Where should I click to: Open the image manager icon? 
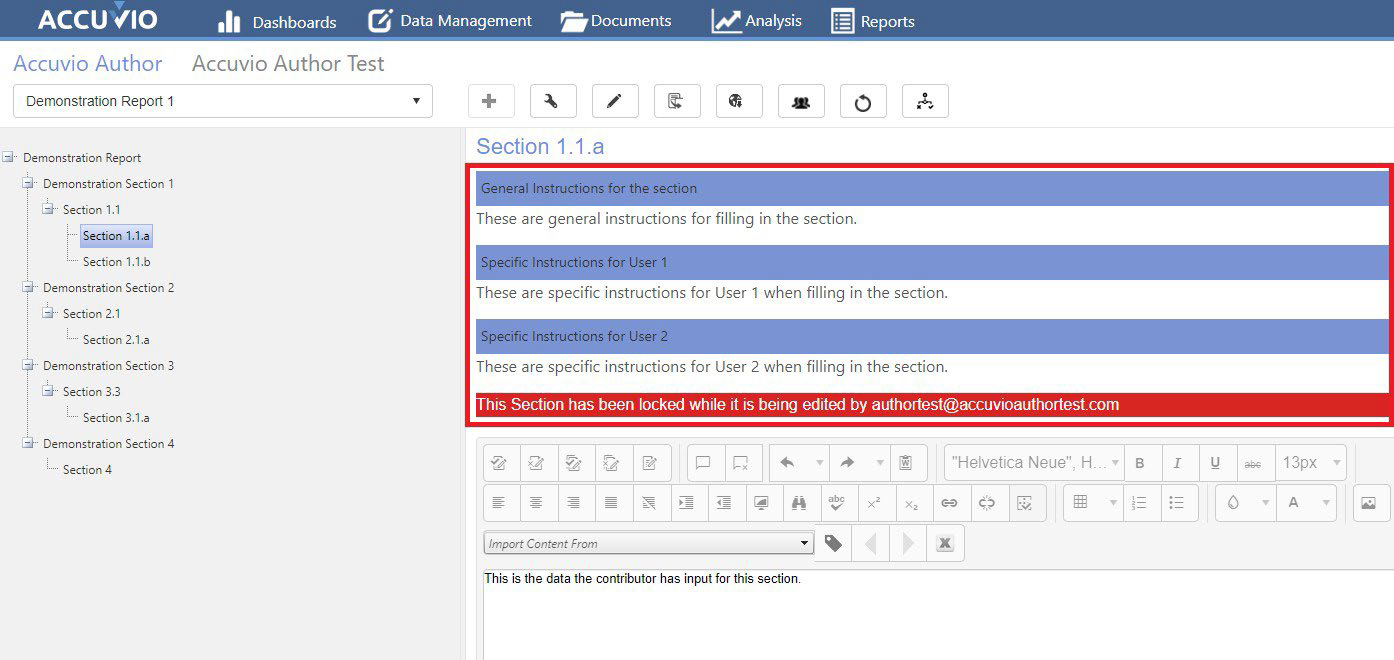(1370, 503)
